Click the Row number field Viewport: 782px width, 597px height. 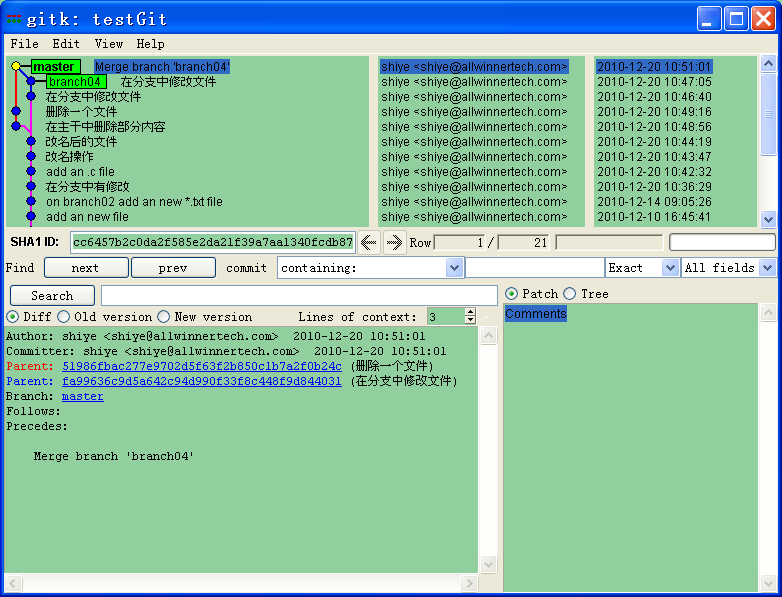pyautogui.click(x=459, y=243)
